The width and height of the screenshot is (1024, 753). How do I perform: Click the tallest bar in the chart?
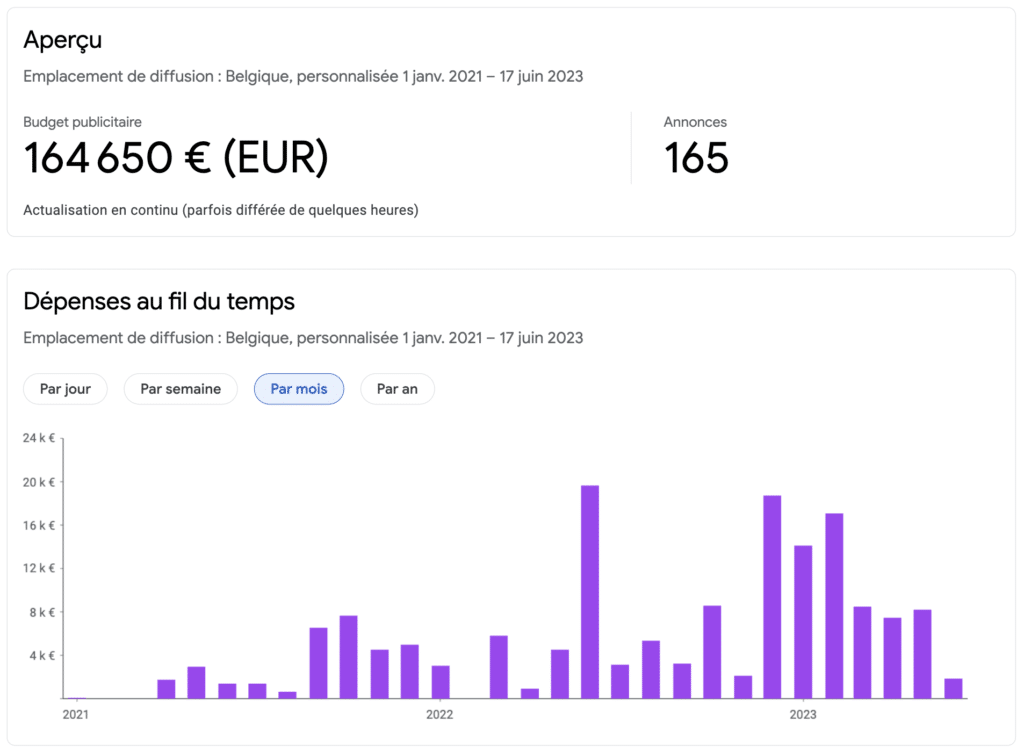tap(590, 592)
